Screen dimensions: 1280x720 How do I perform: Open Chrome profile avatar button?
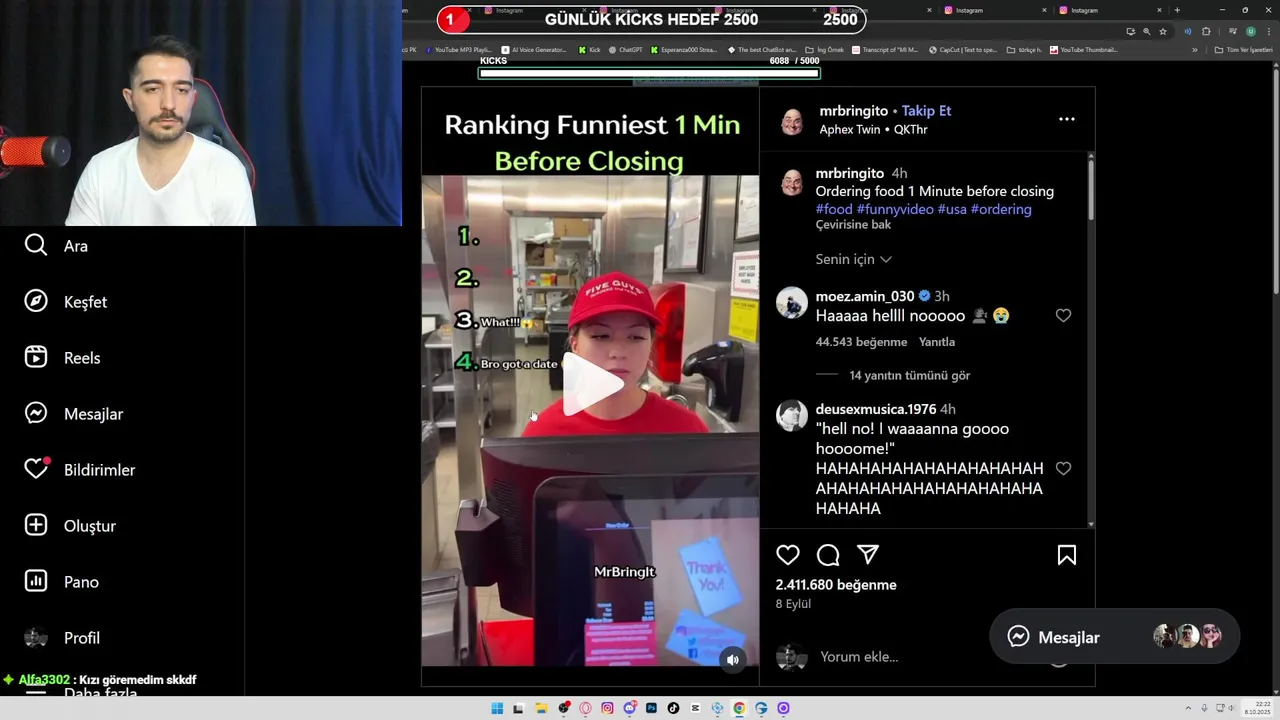[x=1250, y=31]
